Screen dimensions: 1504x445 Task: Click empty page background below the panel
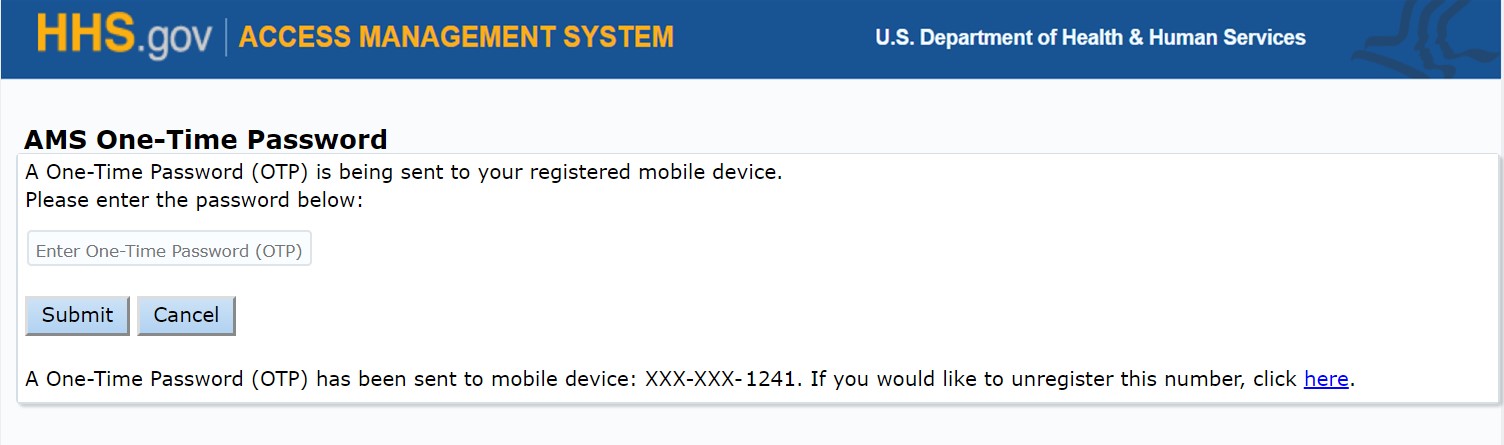coord(750,425)
